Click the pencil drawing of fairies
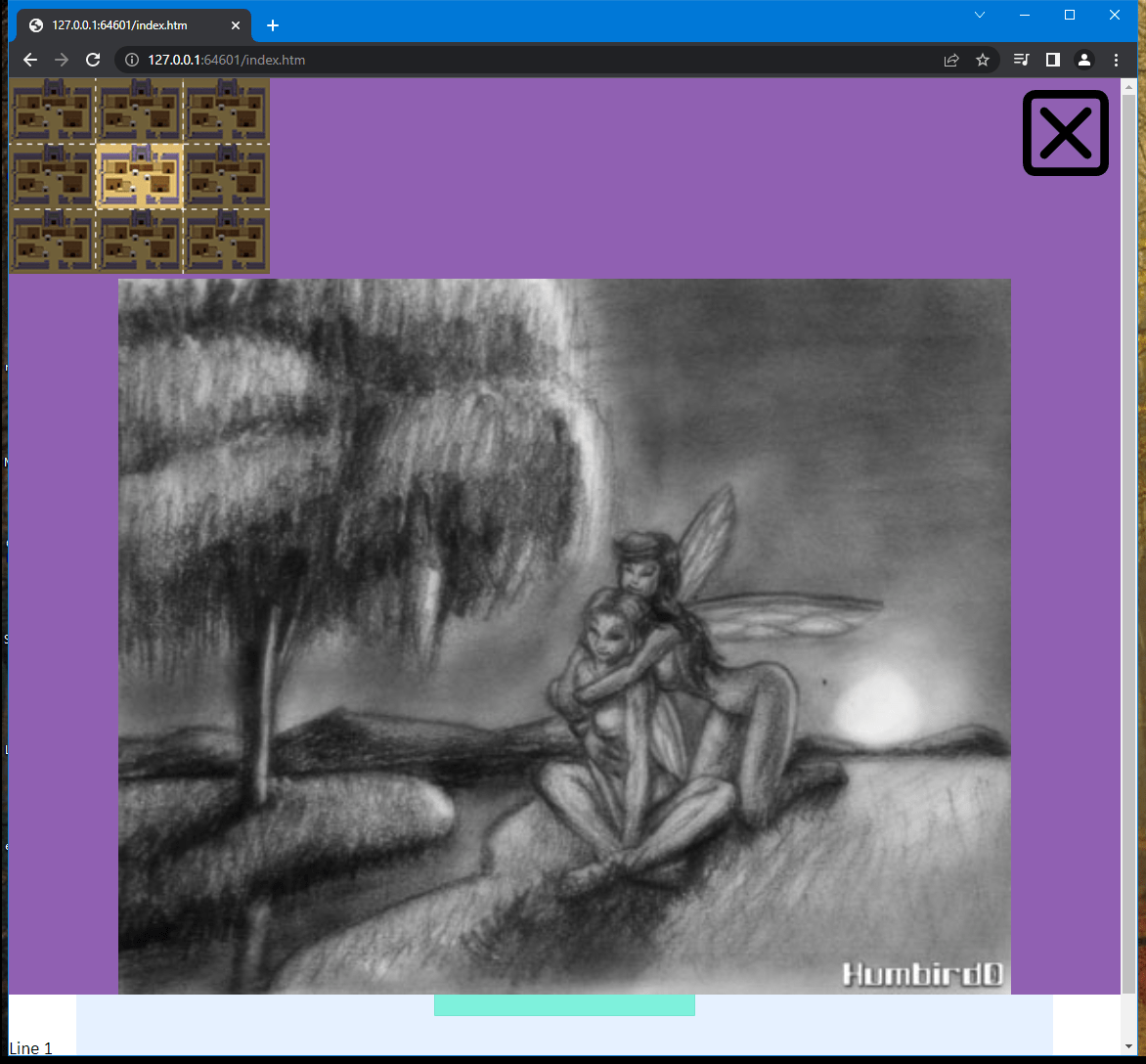1146x1064 pixels. 564,636
